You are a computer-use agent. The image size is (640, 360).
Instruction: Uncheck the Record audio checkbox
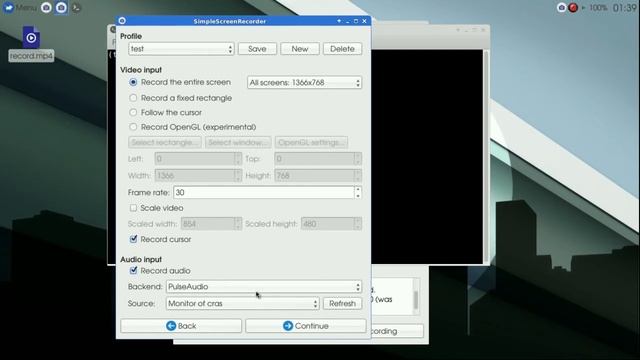click(133, 271)
